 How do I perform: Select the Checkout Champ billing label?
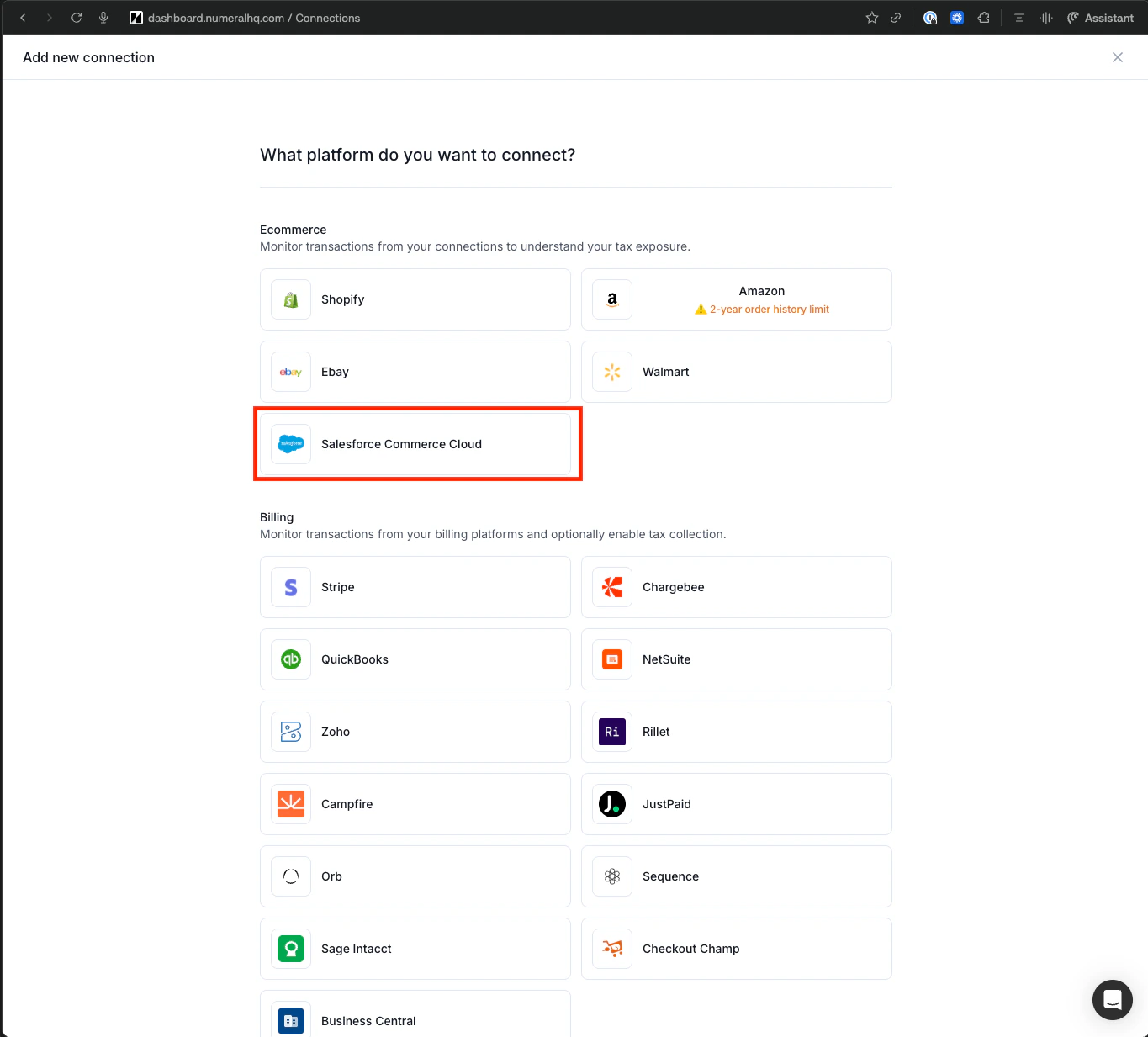pyautogui.click(x=691, y=949)
